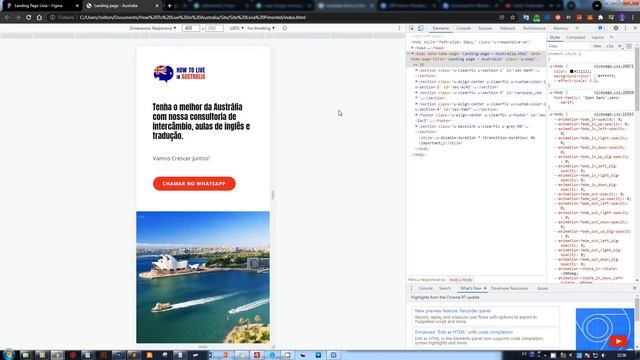
Task: Open the drawer Search tab
Action: pos(444,288)
